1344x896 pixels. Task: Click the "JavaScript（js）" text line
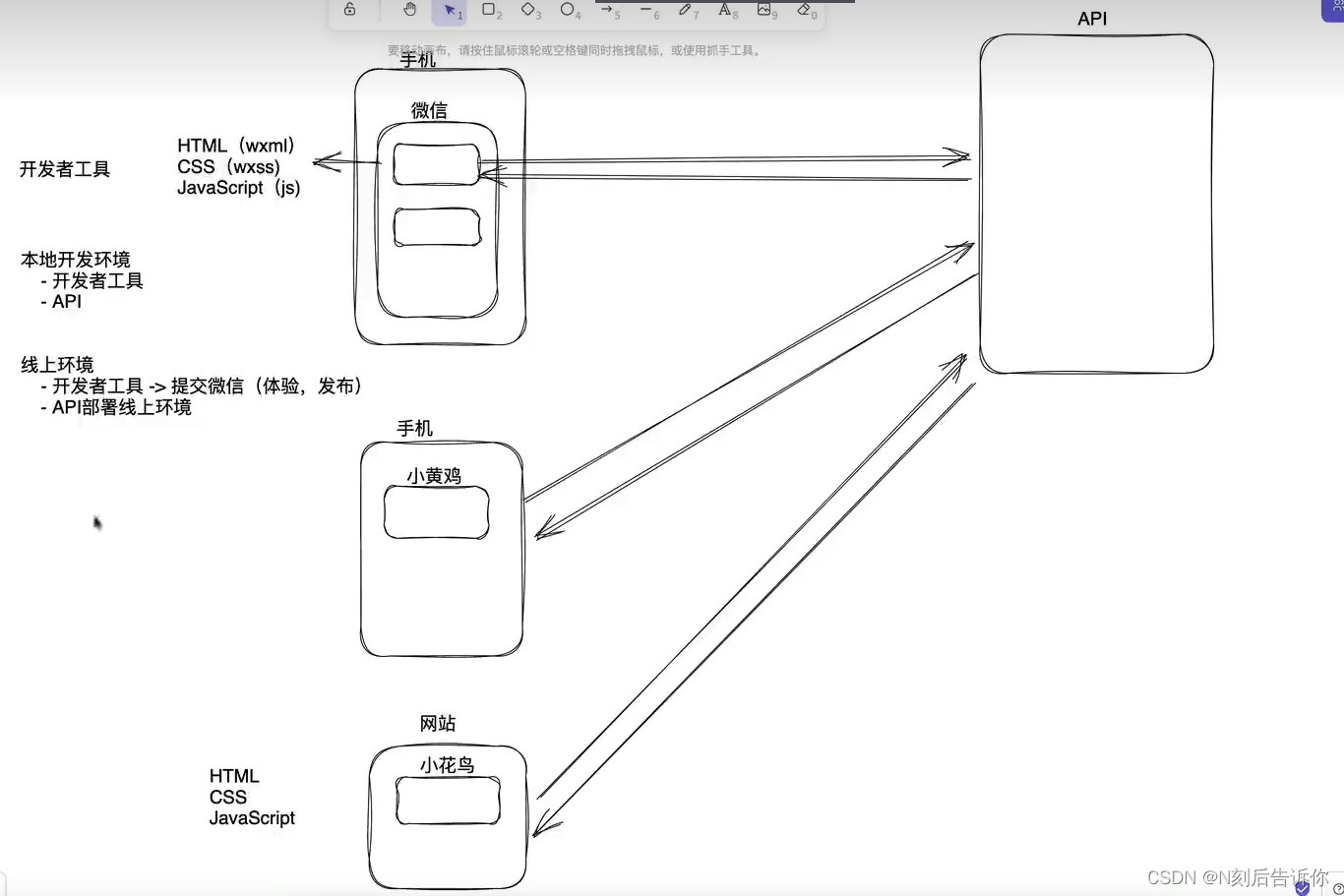click(239, 188)
